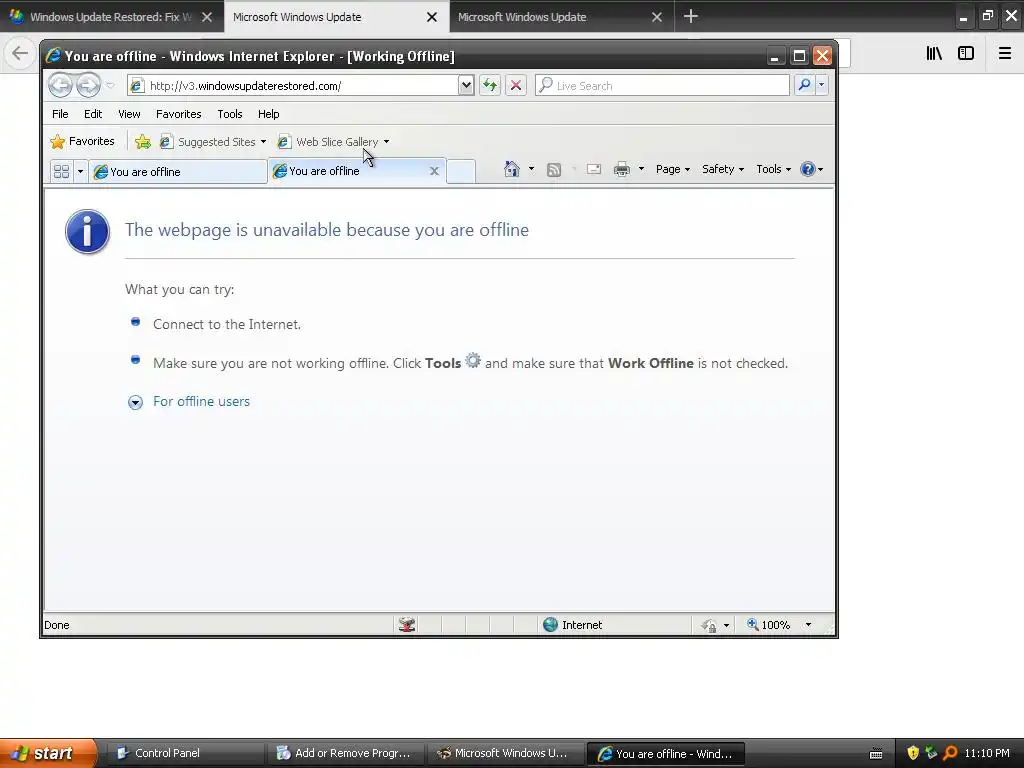
Task: Expand the For offline users section
Action: [135, 402]
